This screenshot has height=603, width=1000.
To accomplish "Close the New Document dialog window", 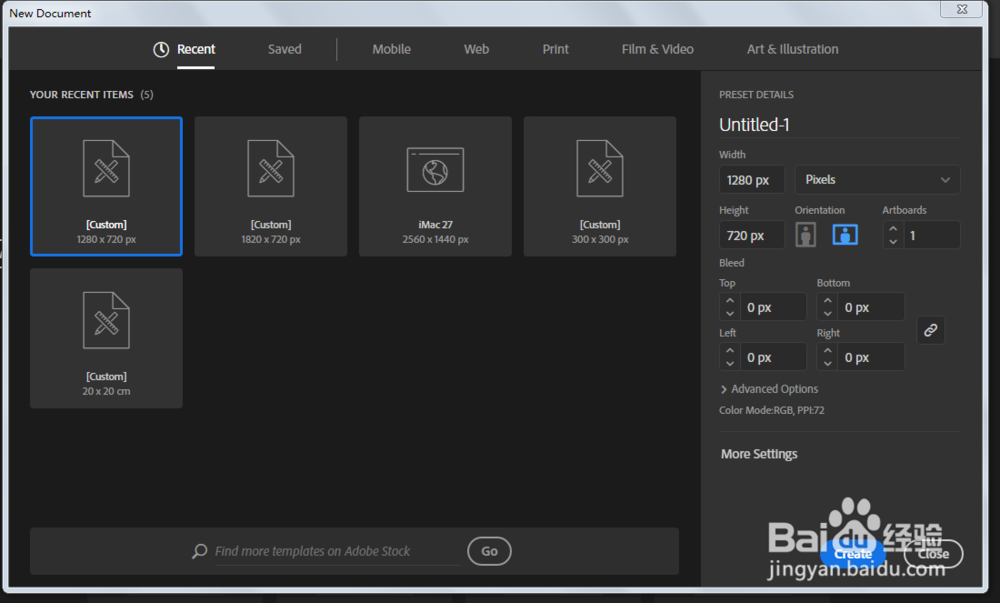I will pos(962,9).
